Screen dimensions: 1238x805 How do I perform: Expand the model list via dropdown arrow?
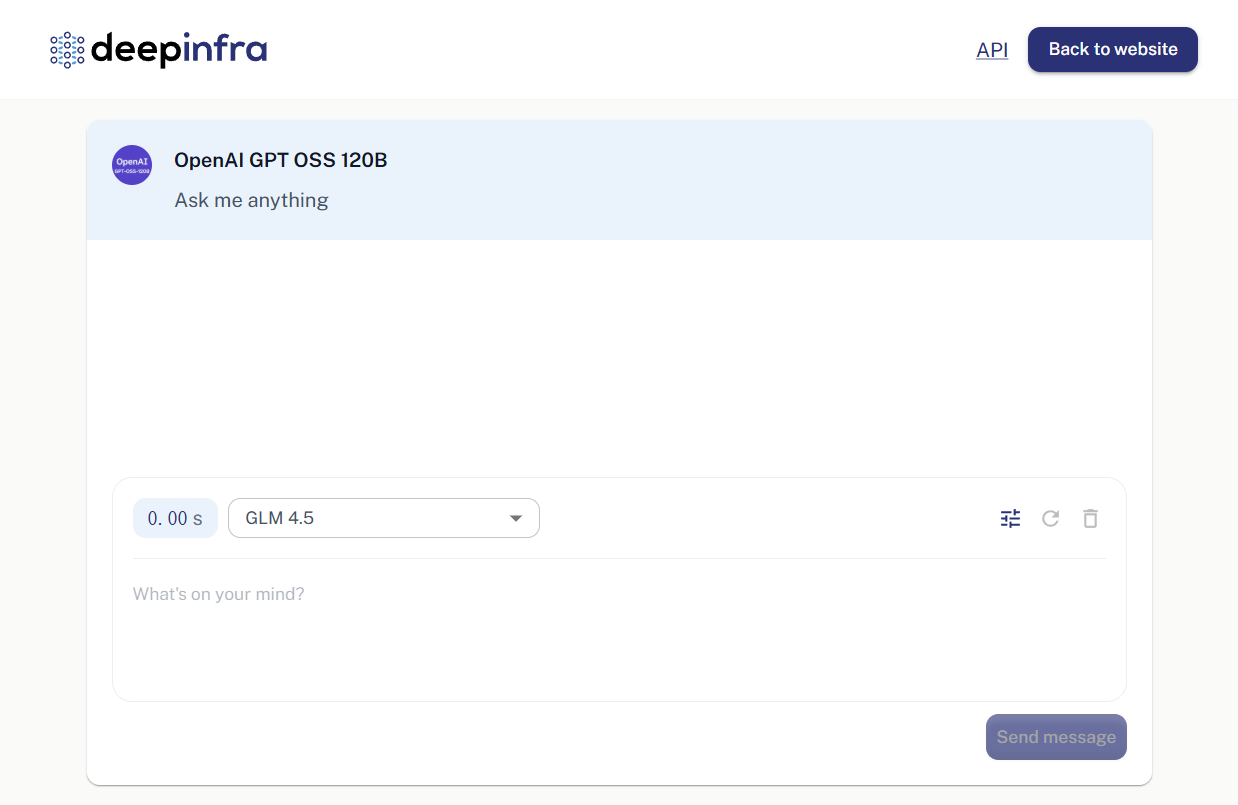pos(516,518)
